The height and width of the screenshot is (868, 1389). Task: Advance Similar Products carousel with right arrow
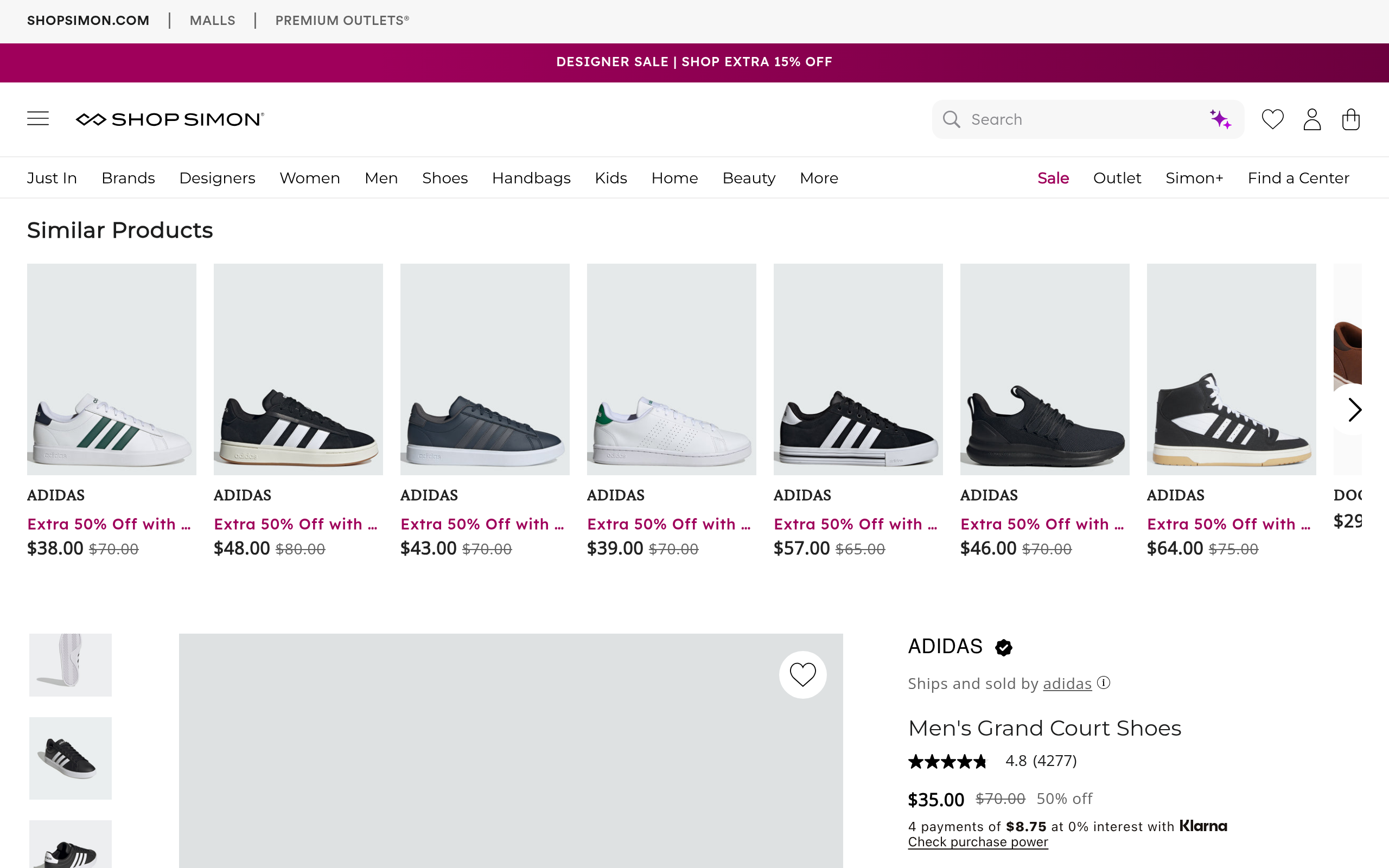coord(1354,410)
